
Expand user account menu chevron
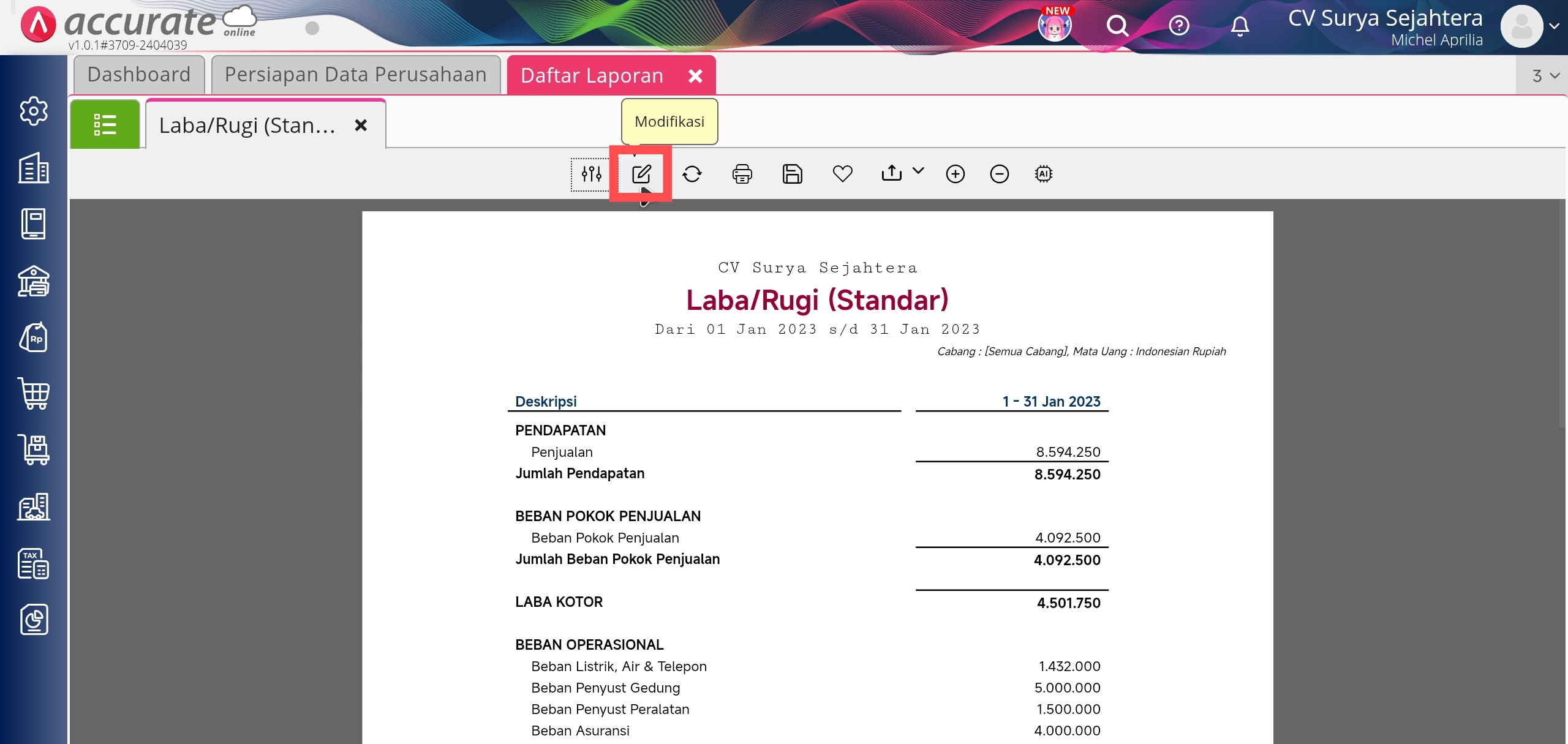coord(1554,26)
